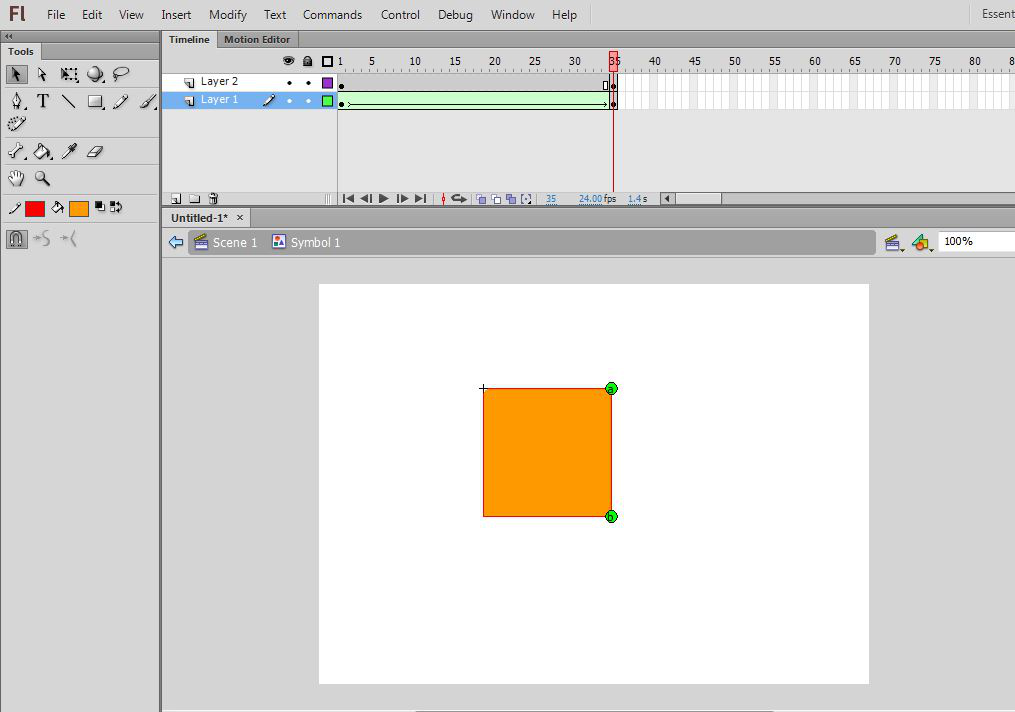Select the Eraser tool
This screenshot has height=712, width=1015.
tap(95, 151)
